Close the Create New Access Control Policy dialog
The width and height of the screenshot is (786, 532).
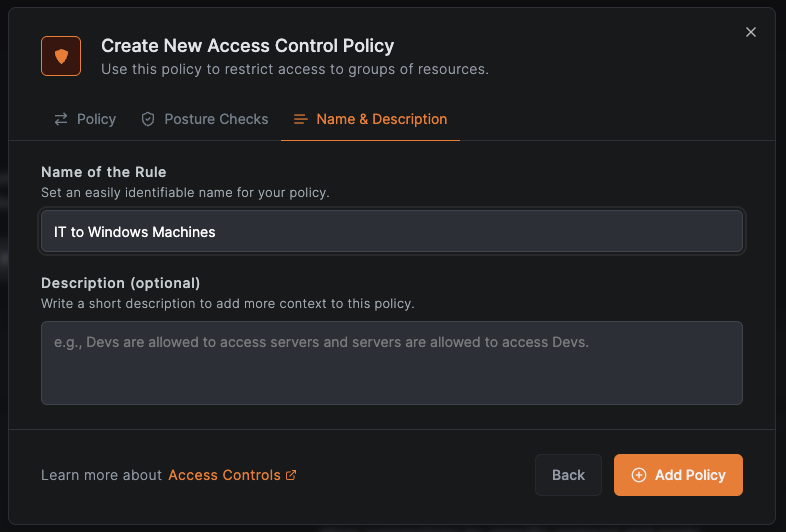[750, 32]
